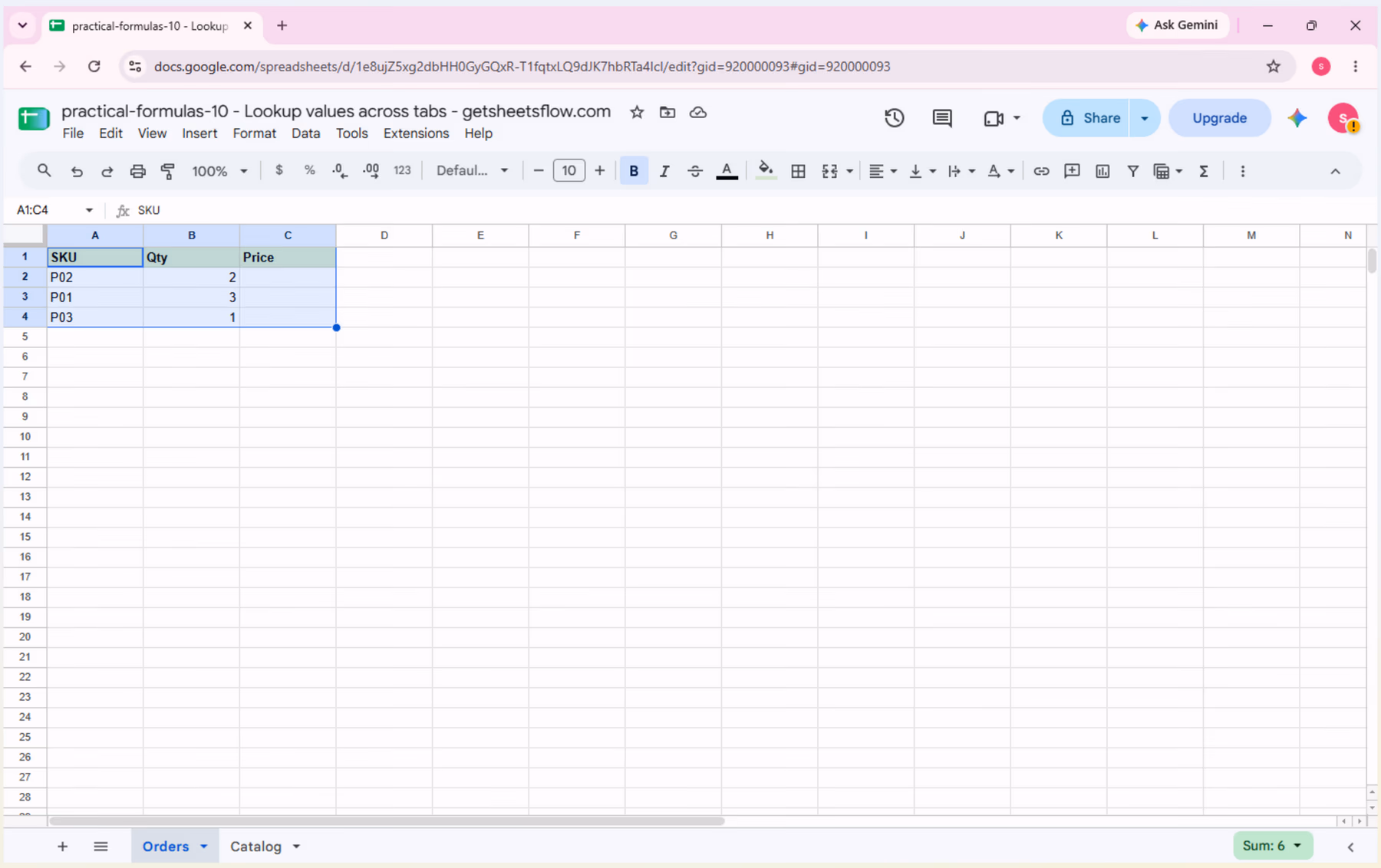Image resolution: width=1381 pixels, height=868 pixels.
Task: Open the font family Default dropdown
Action: [472, 170]
